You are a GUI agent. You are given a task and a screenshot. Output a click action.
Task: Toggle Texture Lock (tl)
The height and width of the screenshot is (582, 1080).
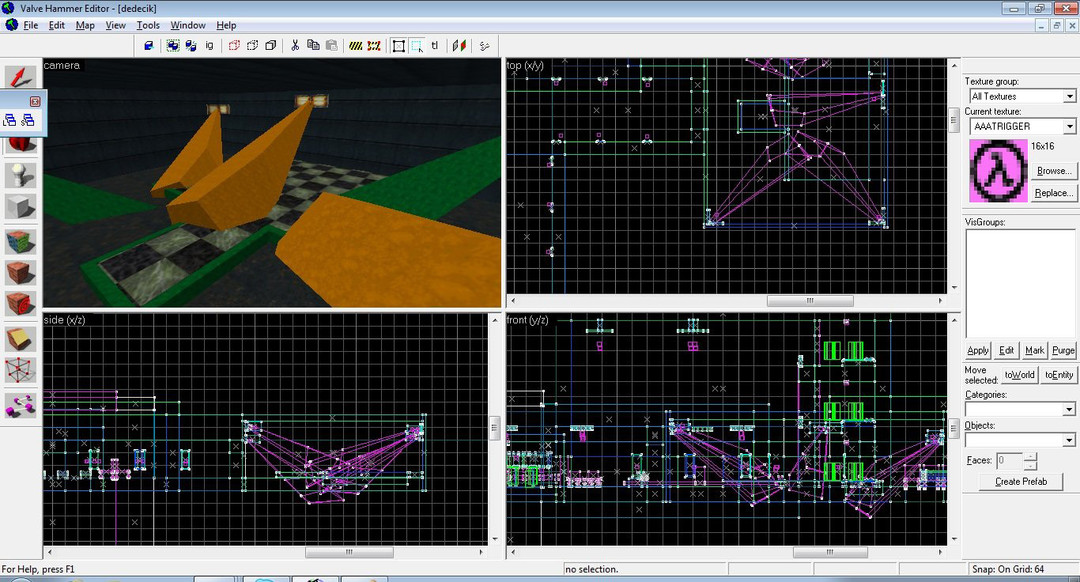435,45
